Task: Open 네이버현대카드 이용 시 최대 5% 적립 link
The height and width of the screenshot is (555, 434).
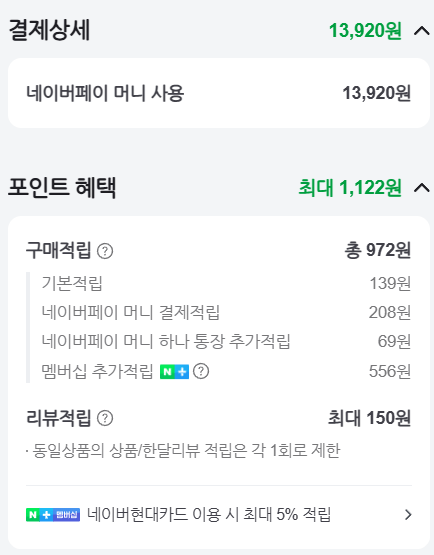Action: tap(209, 514)
